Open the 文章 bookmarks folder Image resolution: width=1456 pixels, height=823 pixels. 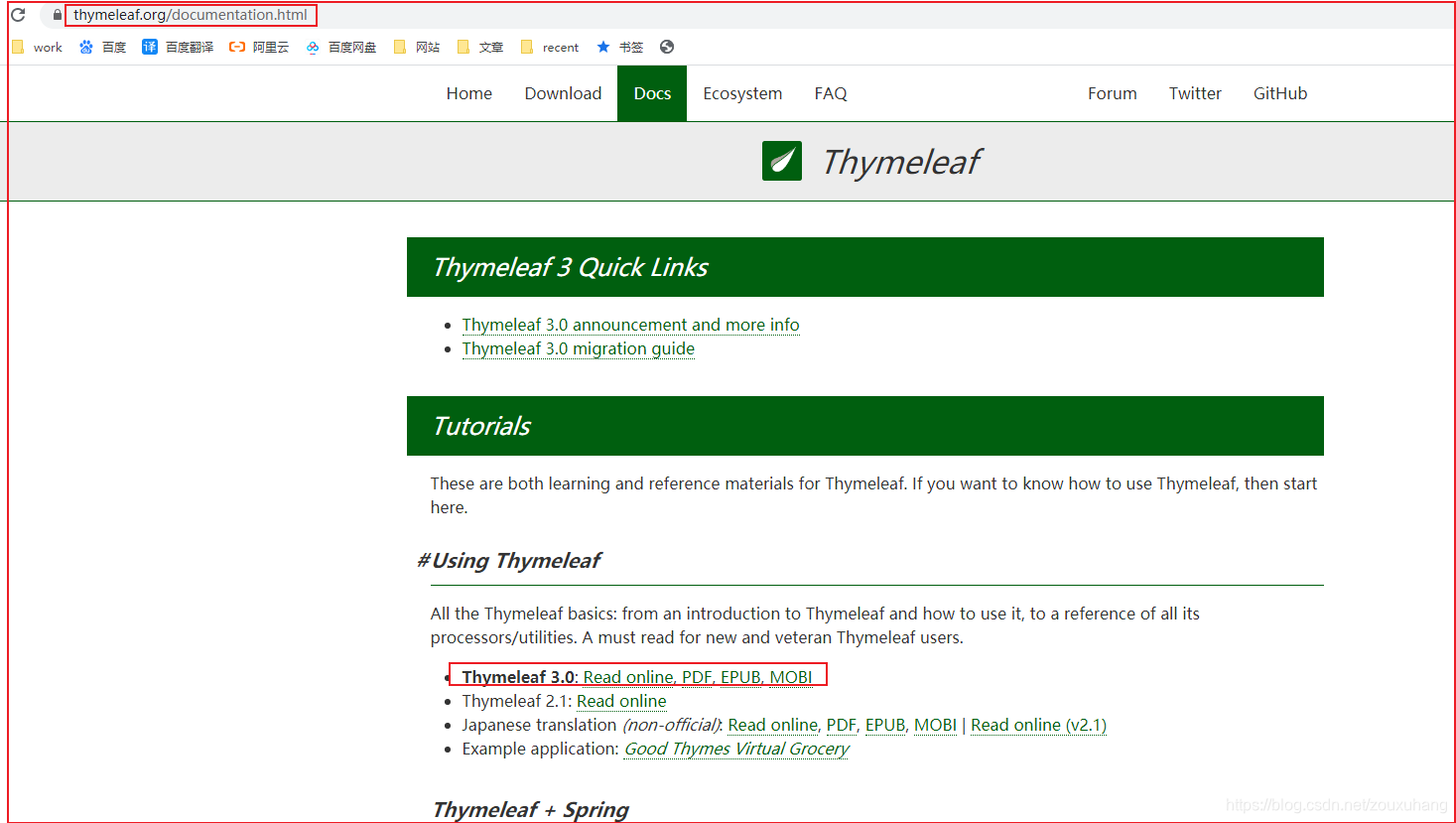[480, 47]
